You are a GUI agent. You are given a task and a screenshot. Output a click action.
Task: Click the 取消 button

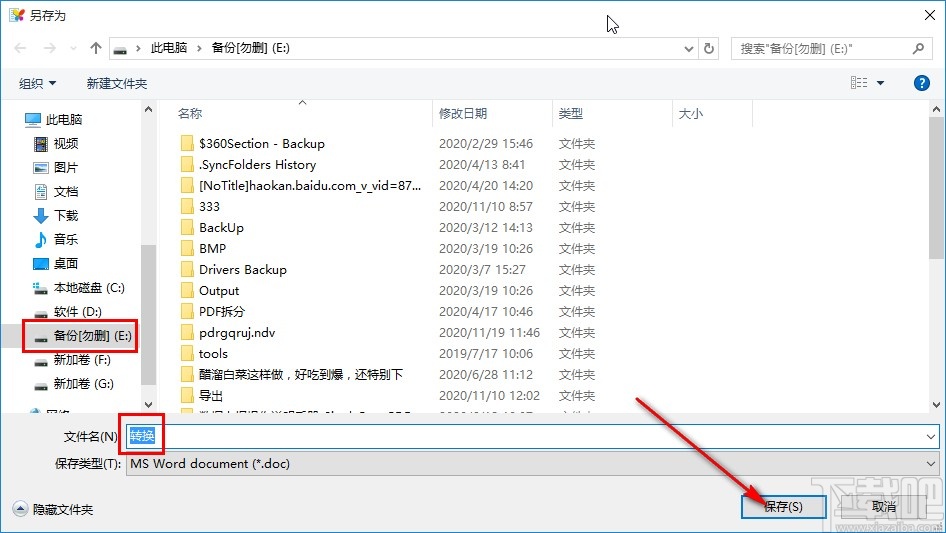coord(884,507)
